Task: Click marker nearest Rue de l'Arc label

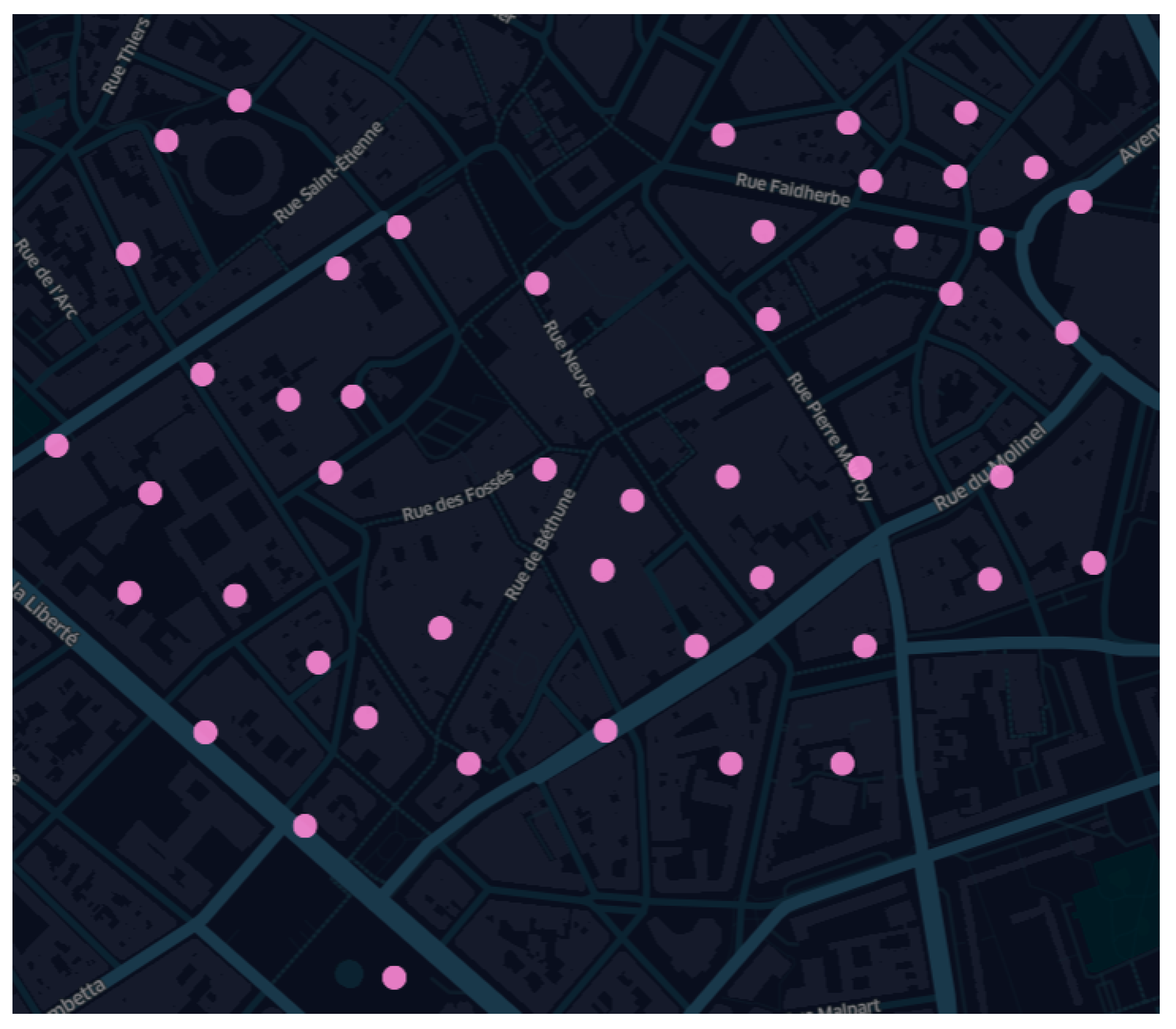Action: click(128, 253)
